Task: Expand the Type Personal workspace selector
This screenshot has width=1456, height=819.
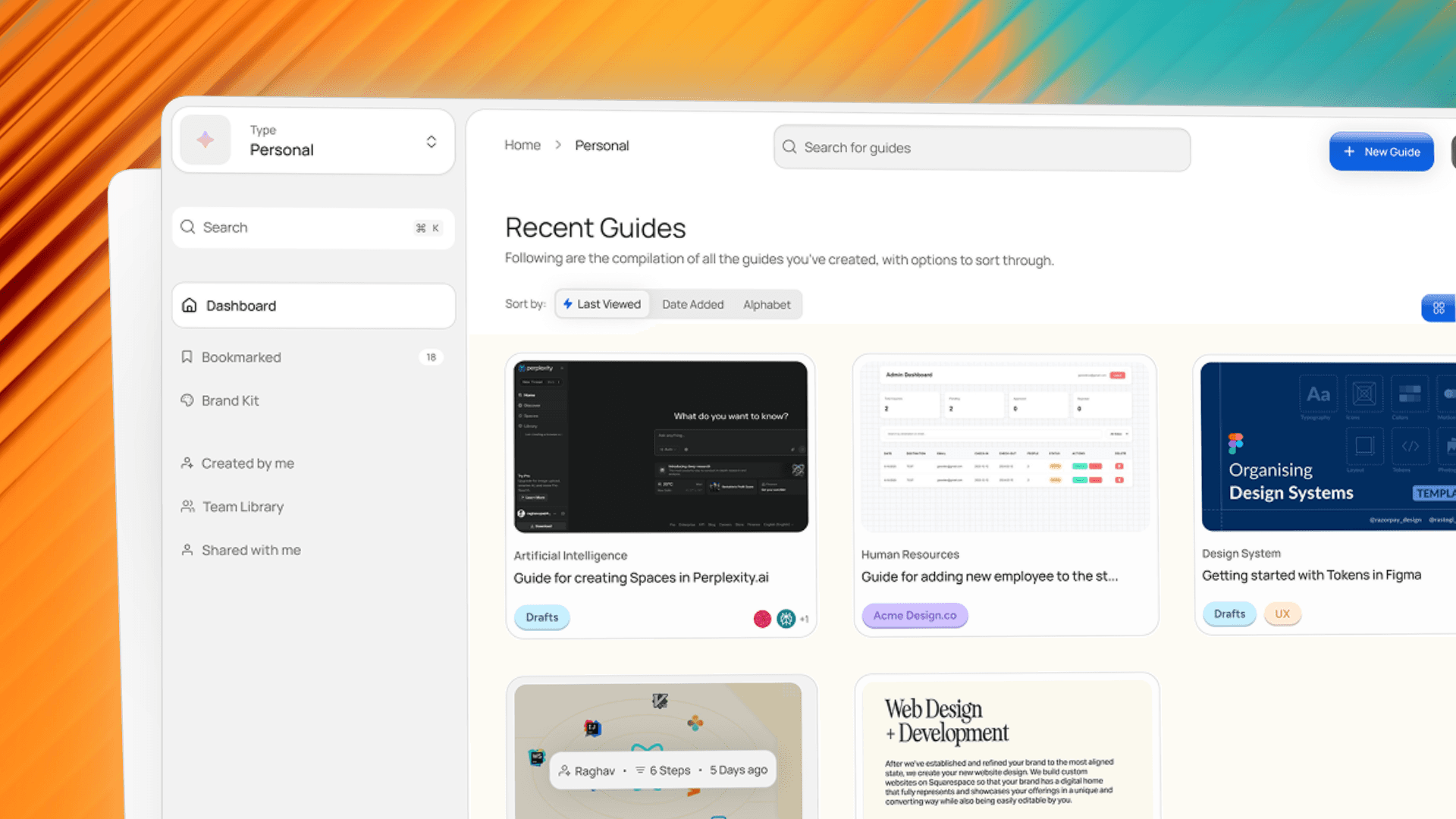Action: [431, 142]
